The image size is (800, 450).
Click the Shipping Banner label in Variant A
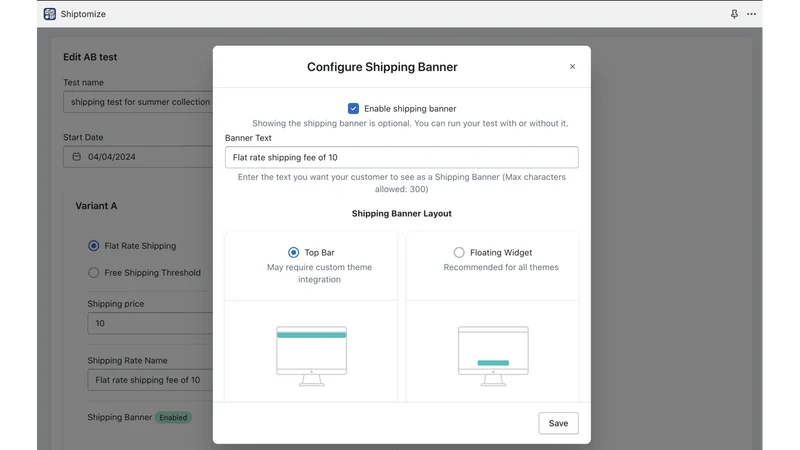coord(119,417)
